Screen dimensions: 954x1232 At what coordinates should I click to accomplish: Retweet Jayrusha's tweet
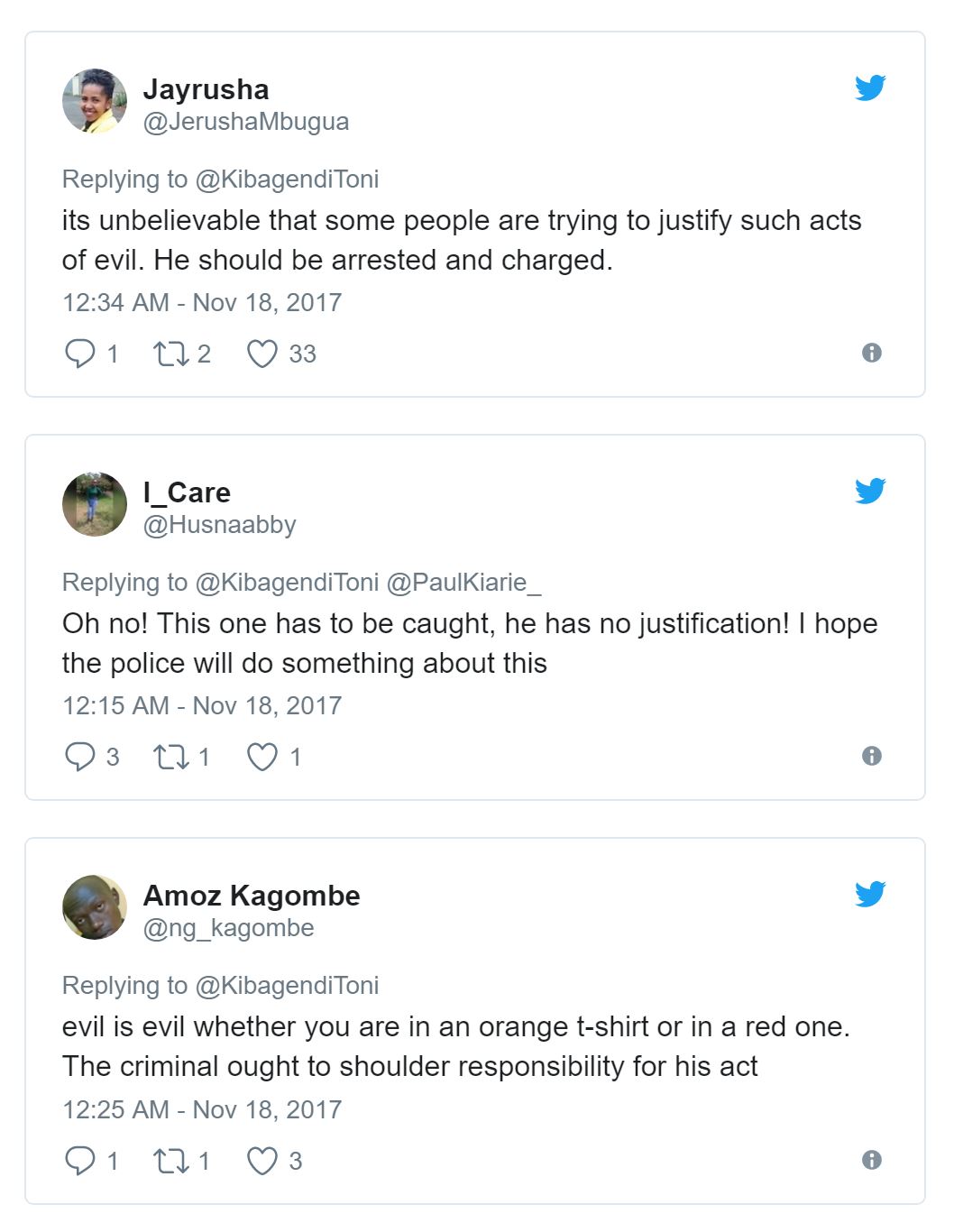click(170, 353)
